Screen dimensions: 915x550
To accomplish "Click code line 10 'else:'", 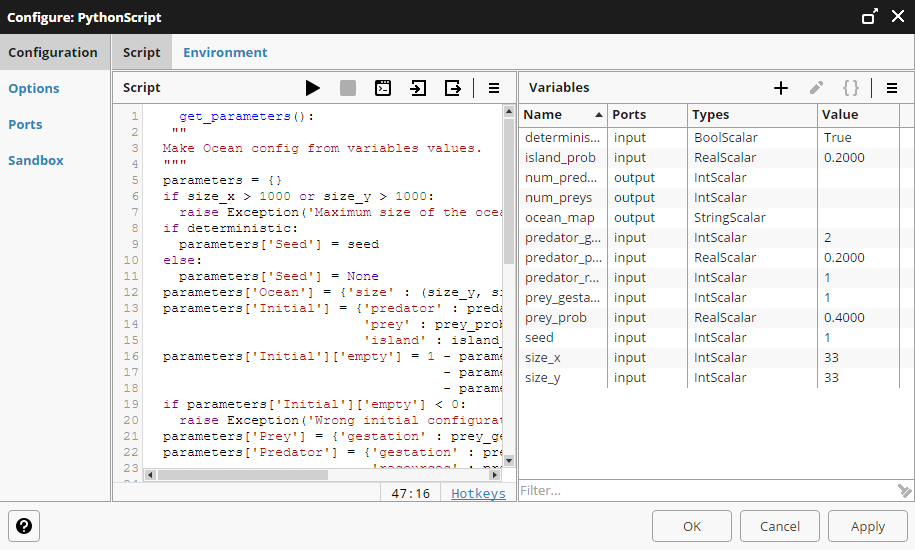I will 182,260.
